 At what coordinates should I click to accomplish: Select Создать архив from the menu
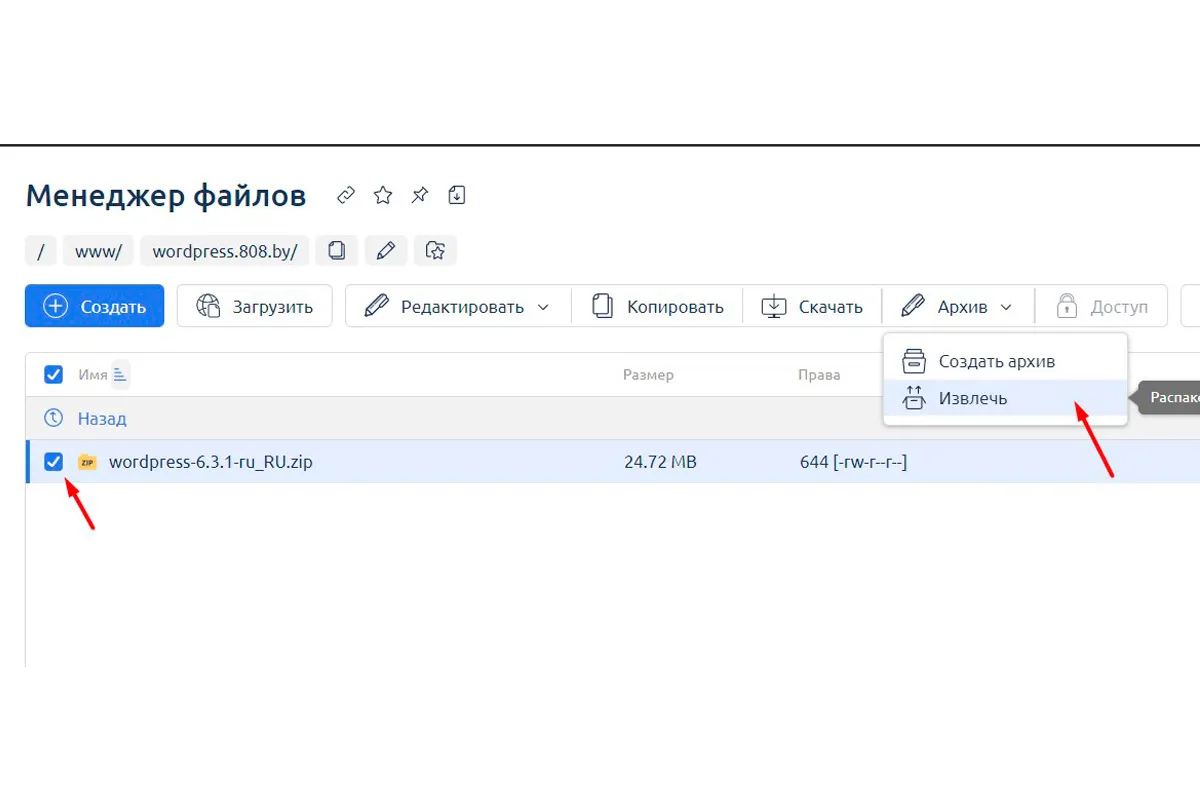click(996, 361)
